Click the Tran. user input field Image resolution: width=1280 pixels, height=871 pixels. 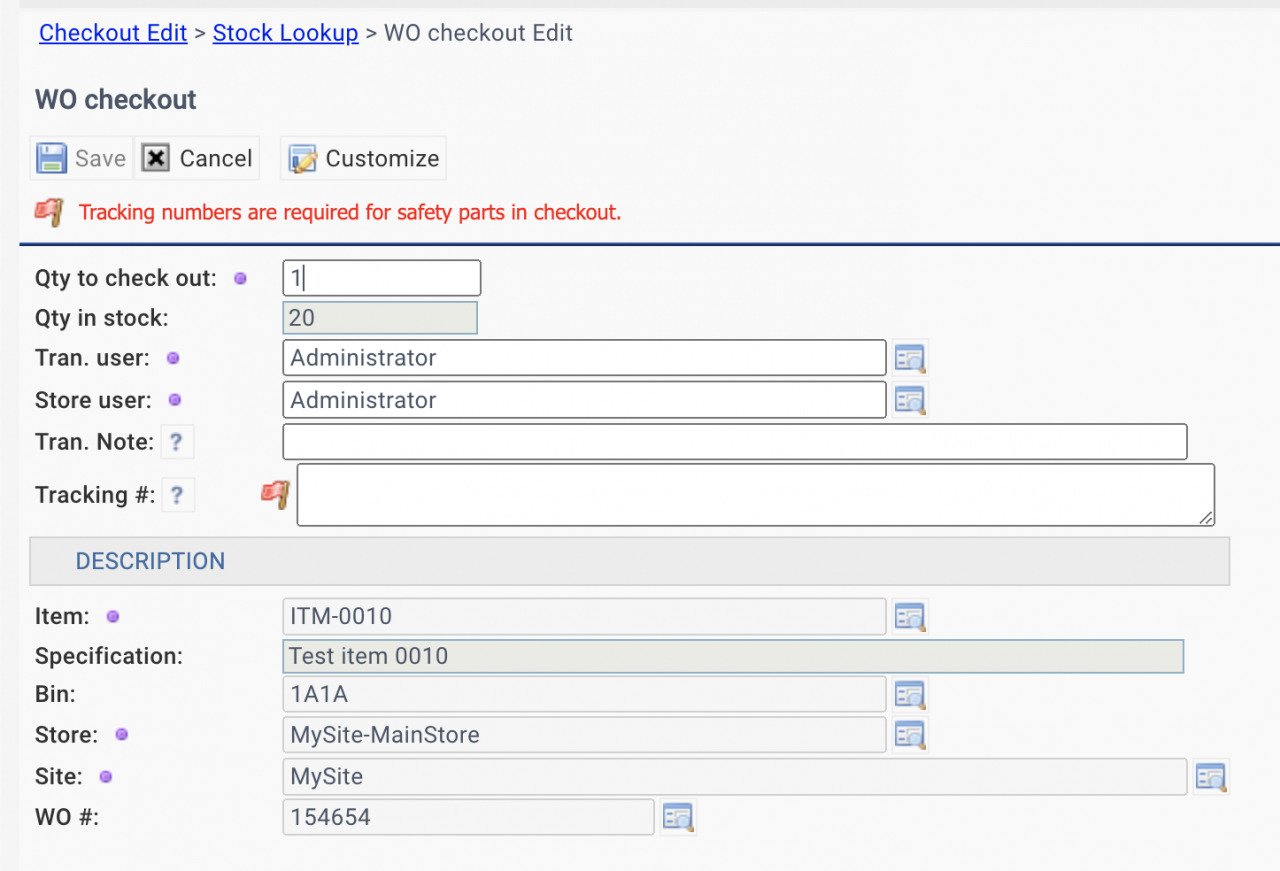pyautogui.click(x=584, y=358)
